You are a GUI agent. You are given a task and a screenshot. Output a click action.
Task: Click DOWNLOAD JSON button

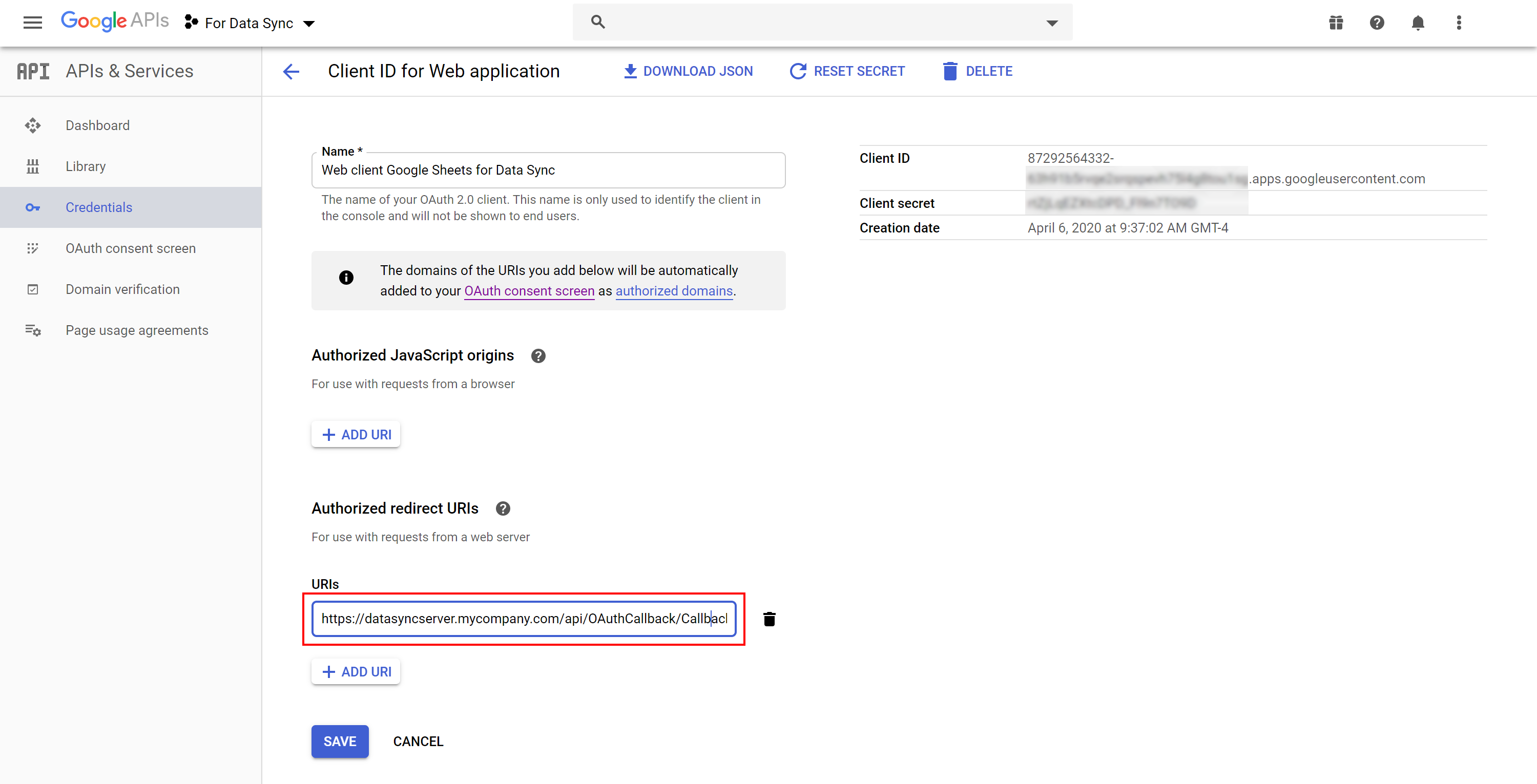[688, 71]
